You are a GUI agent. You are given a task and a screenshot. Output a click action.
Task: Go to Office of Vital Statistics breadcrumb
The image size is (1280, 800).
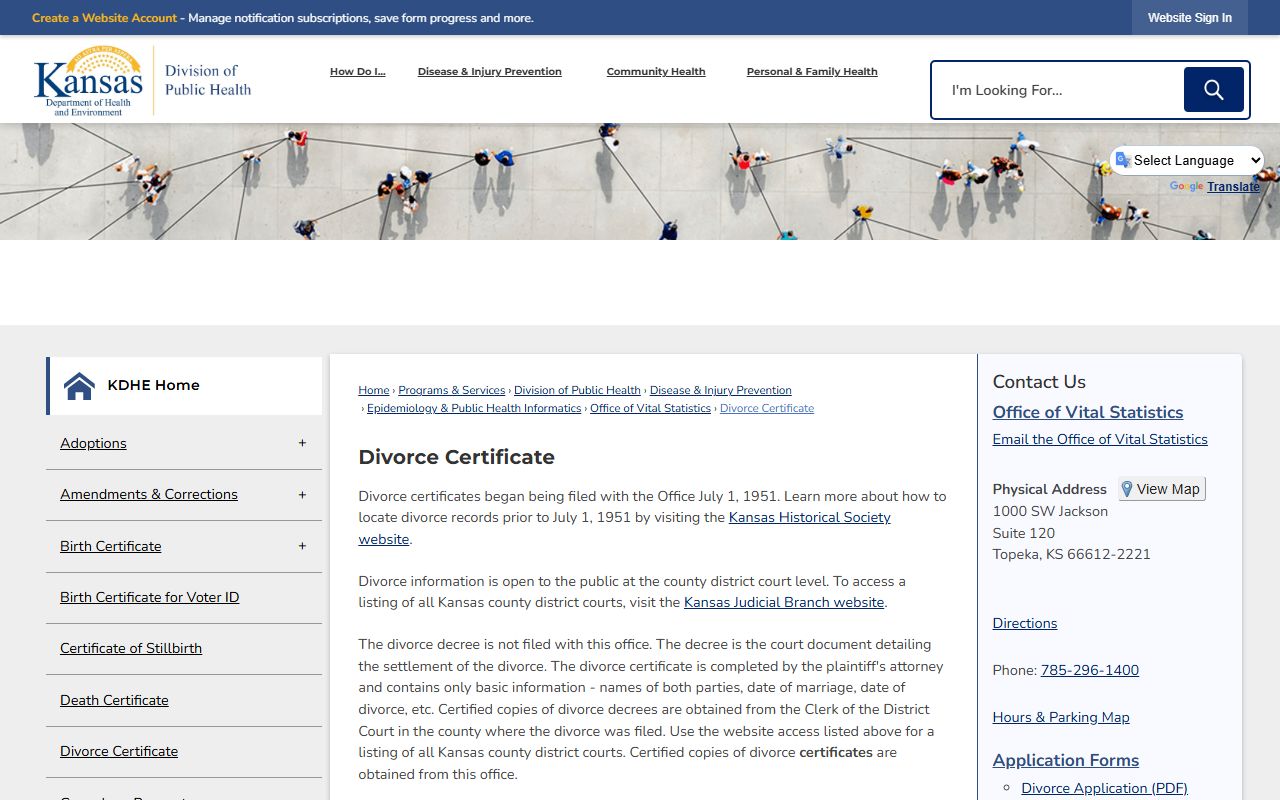pos(650,408)
